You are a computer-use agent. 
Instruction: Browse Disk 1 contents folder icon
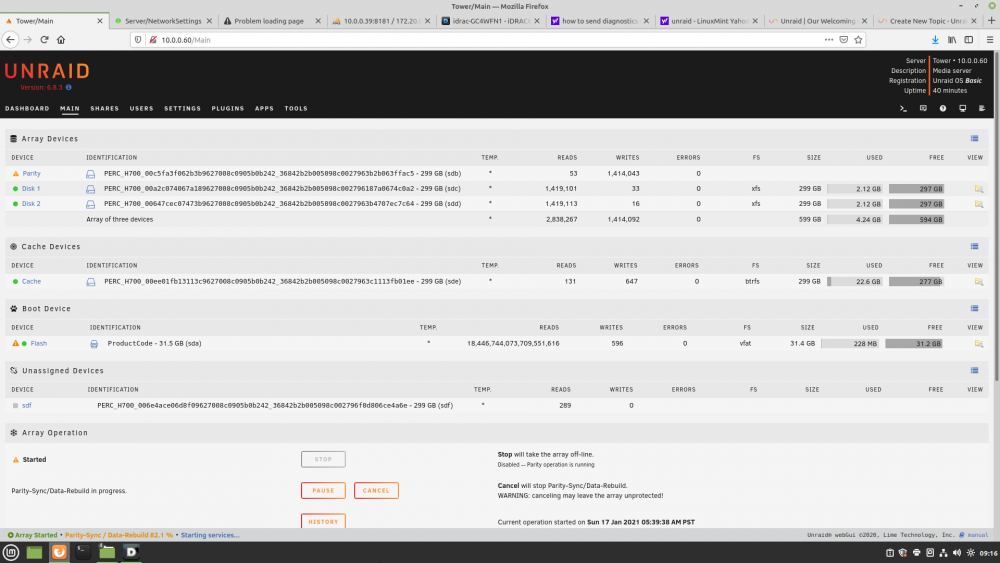tap(978, 189)
